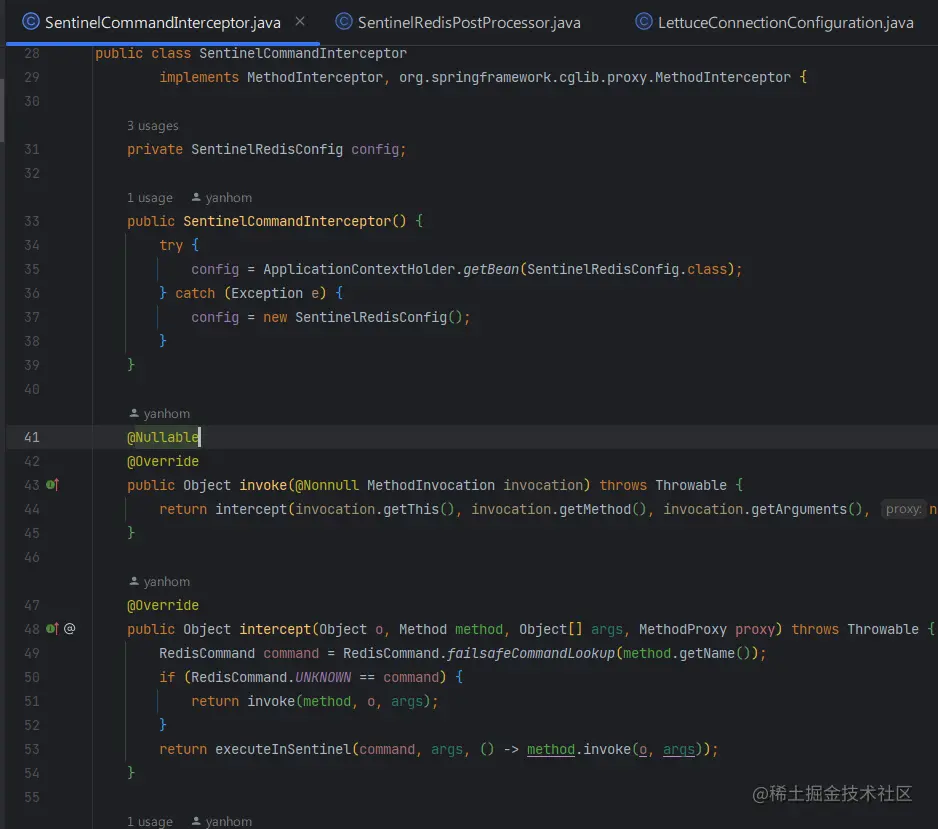
Task: Click the intercept method name on line 48
Action: pos(275,629)
